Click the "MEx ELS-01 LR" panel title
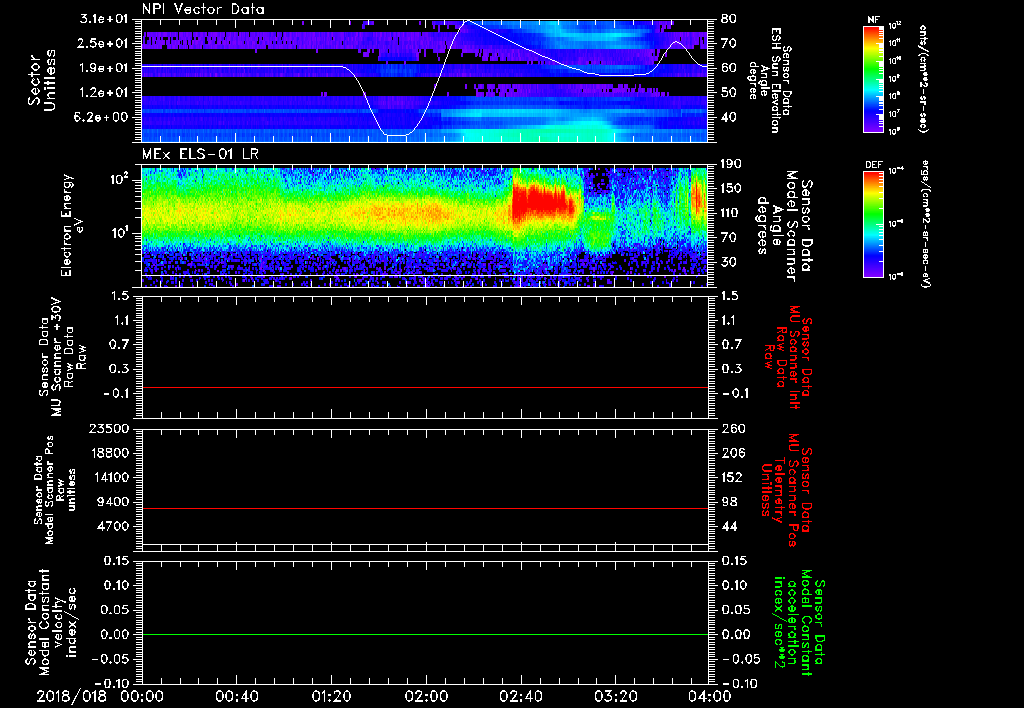The image size is (1024, 708). coord(199,154)
